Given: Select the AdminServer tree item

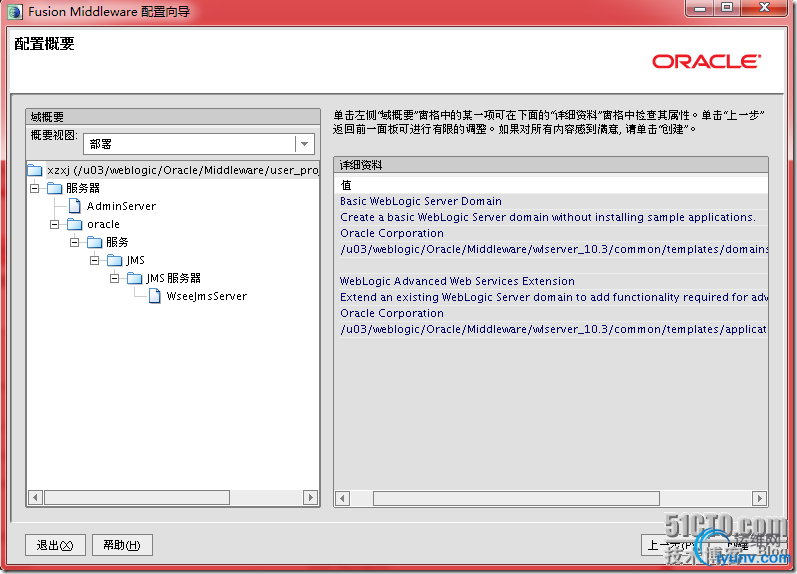Looking at the screenshot, I should tap(121, 206).
